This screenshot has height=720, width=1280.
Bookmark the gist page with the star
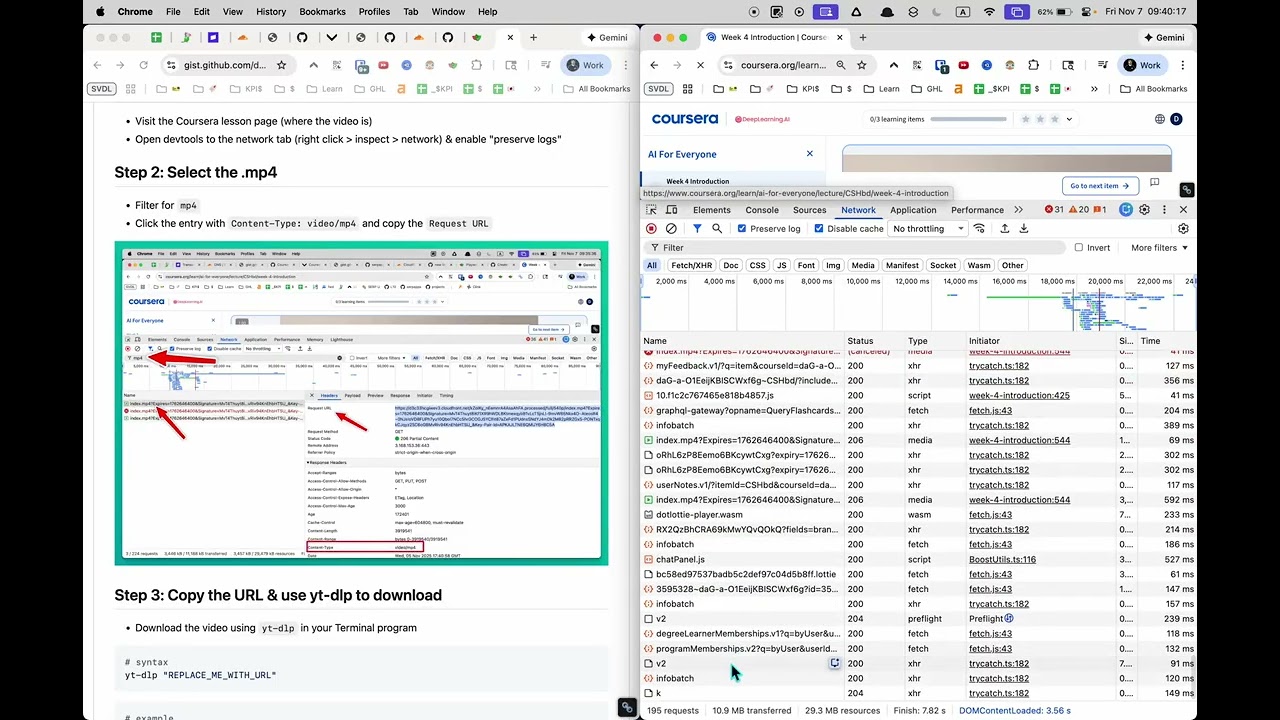[x=281, y=65]
